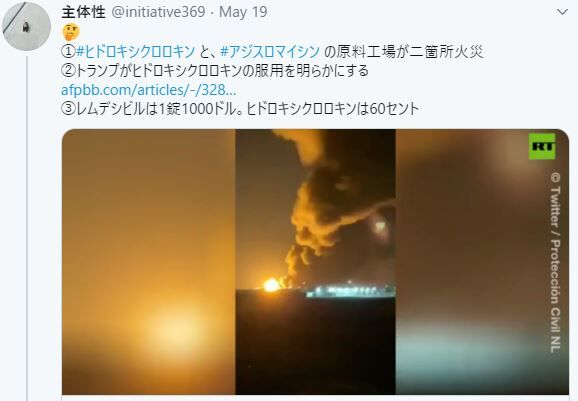Click the bright fireball in the video

272,285
